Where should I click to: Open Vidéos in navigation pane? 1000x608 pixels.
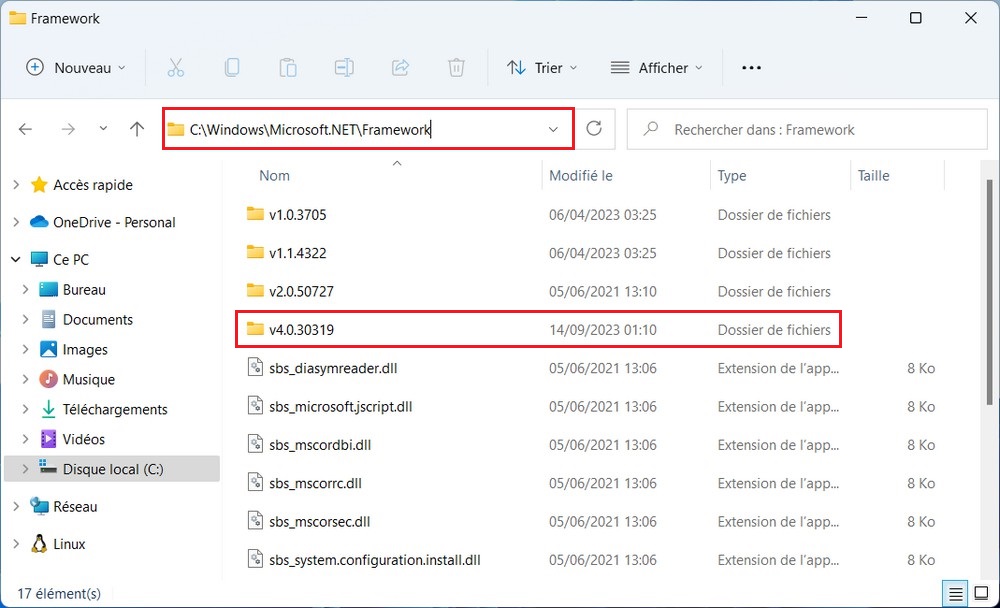(84, 440)
